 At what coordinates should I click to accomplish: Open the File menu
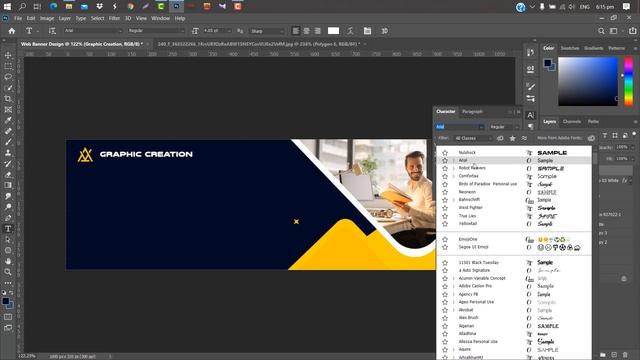18,18
